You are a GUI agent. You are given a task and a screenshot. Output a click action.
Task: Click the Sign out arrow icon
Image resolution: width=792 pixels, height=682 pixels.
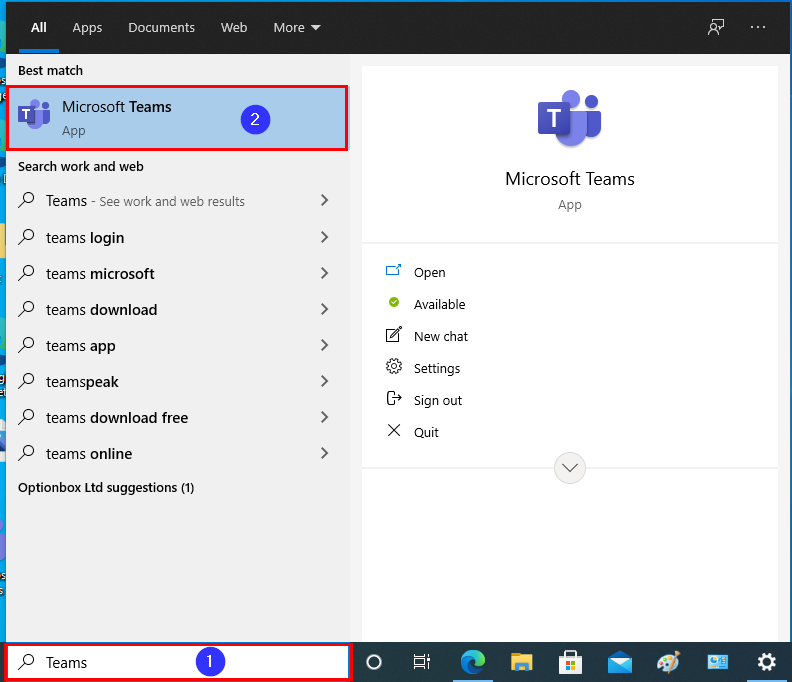coord(393,398)
